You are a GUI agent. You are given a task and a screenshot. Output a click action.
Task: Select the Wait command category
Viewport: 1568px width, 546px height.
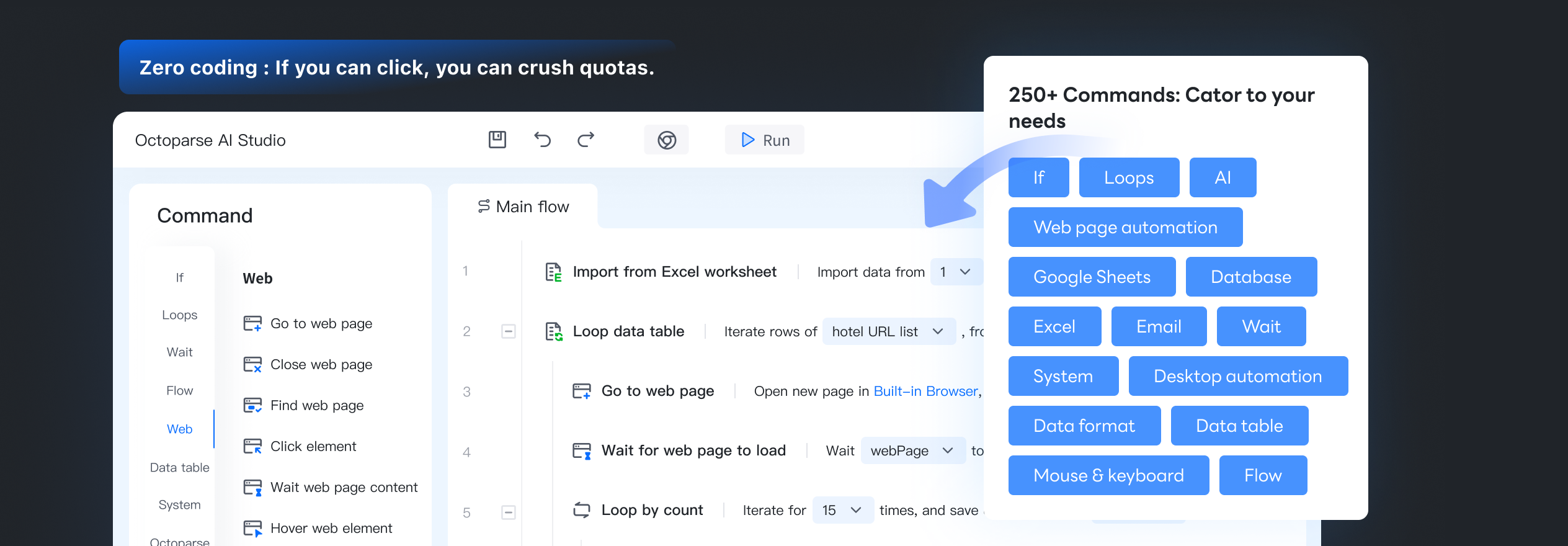179,352
